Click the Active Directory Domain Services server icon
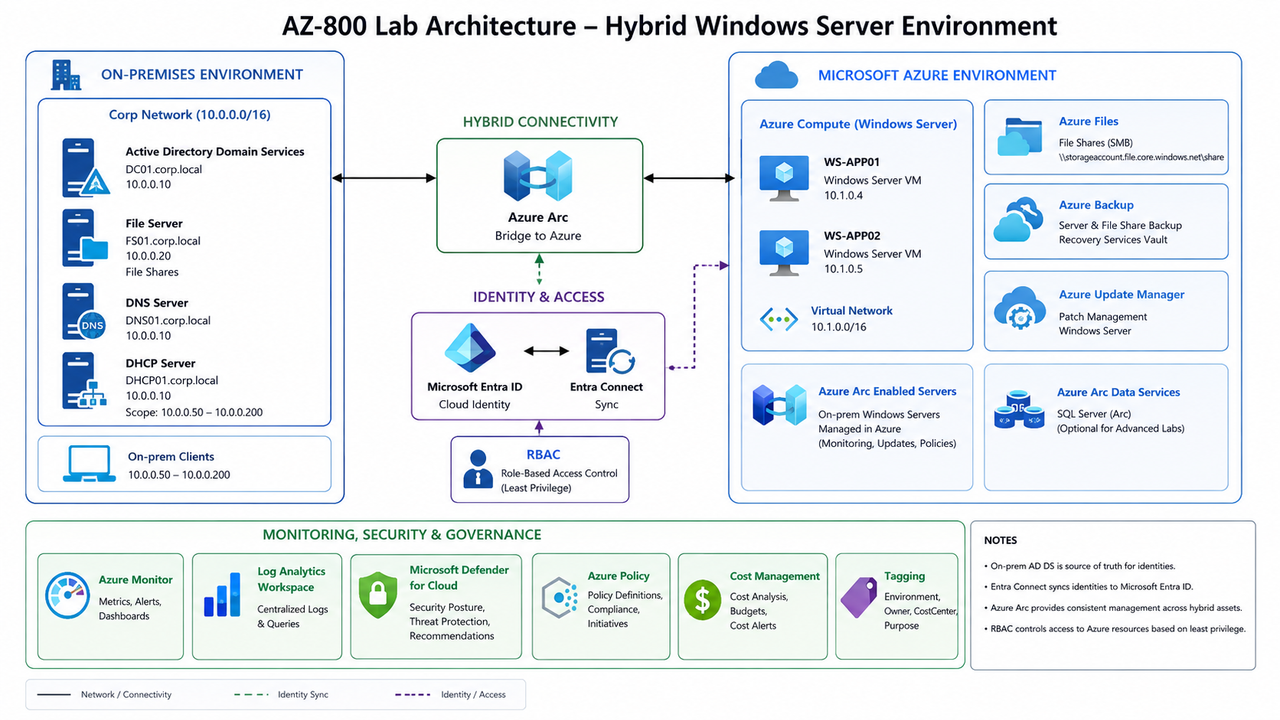 pos(85,166)
